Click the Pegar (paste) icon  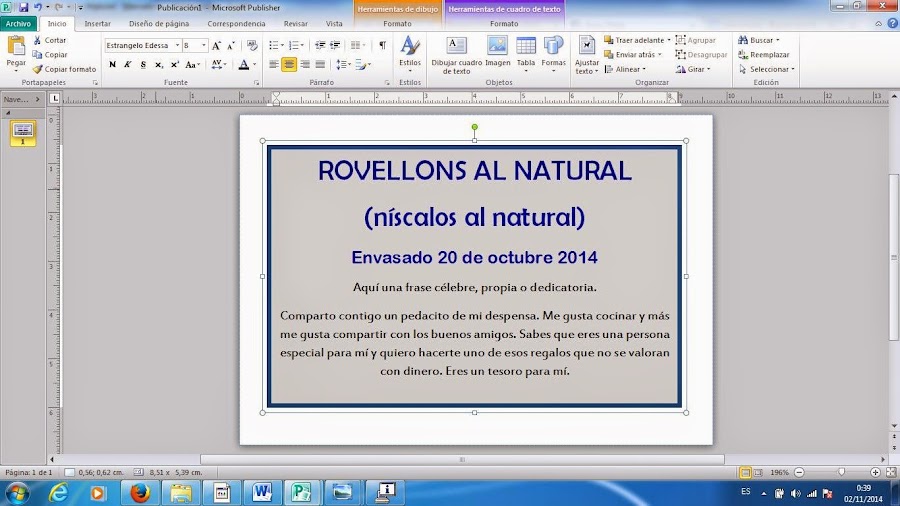16,46
